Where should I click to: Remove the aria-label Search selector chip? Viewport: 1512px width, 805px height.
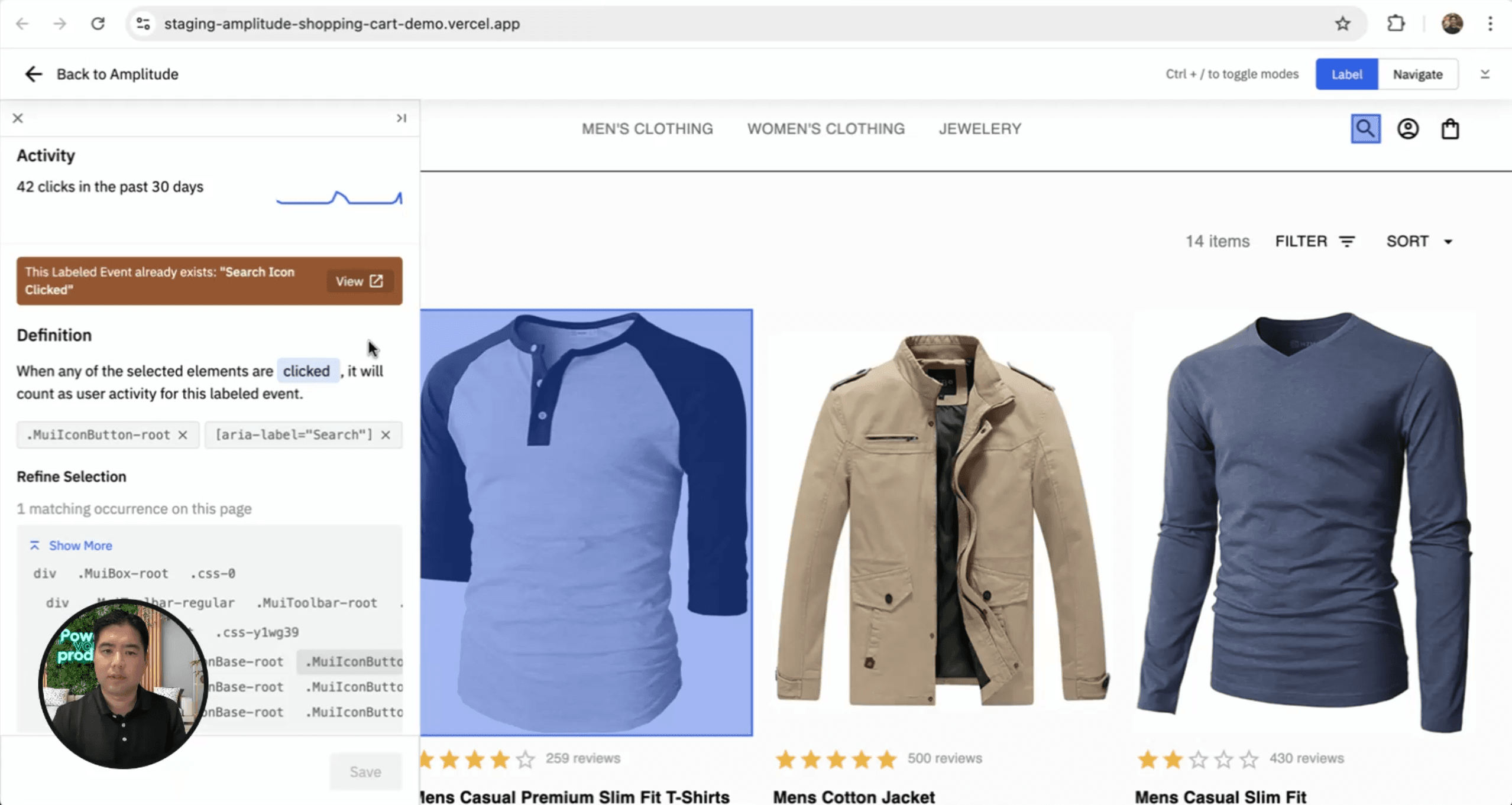386,435
